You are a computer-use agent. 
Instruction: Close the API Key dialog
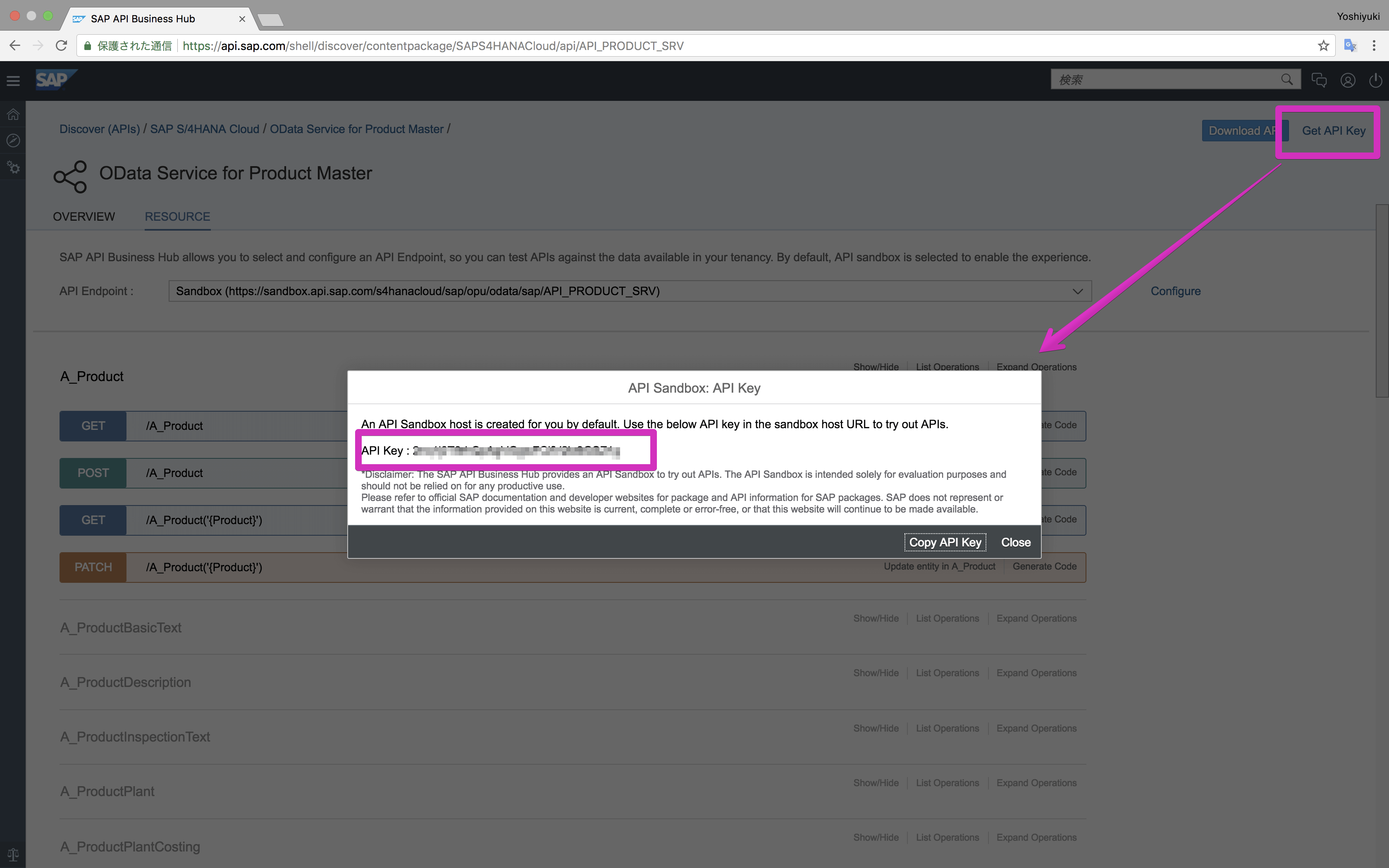pos(1015,542)
